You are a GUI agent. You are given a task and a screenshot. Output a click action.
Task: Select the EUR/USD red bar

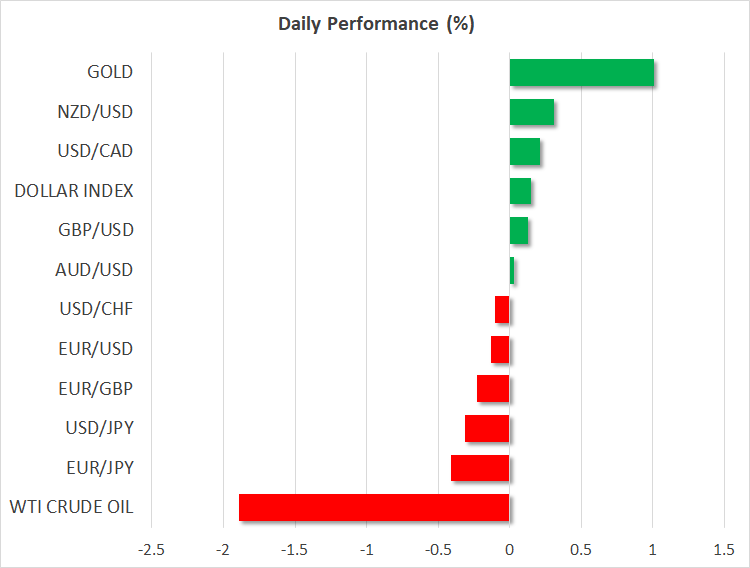(x=500, y=350)
